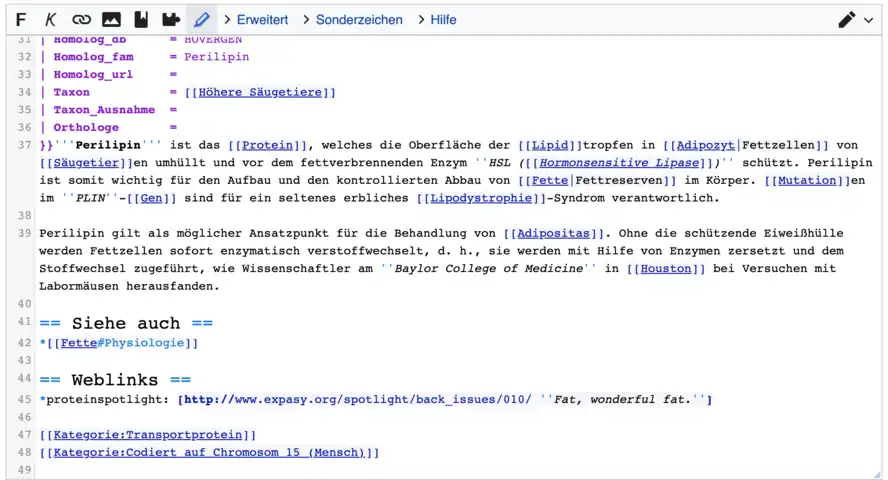Click the italic 'Fat, wonderful fat.' text
Screen dimensions: 888x480
click(x=622, y=400)
